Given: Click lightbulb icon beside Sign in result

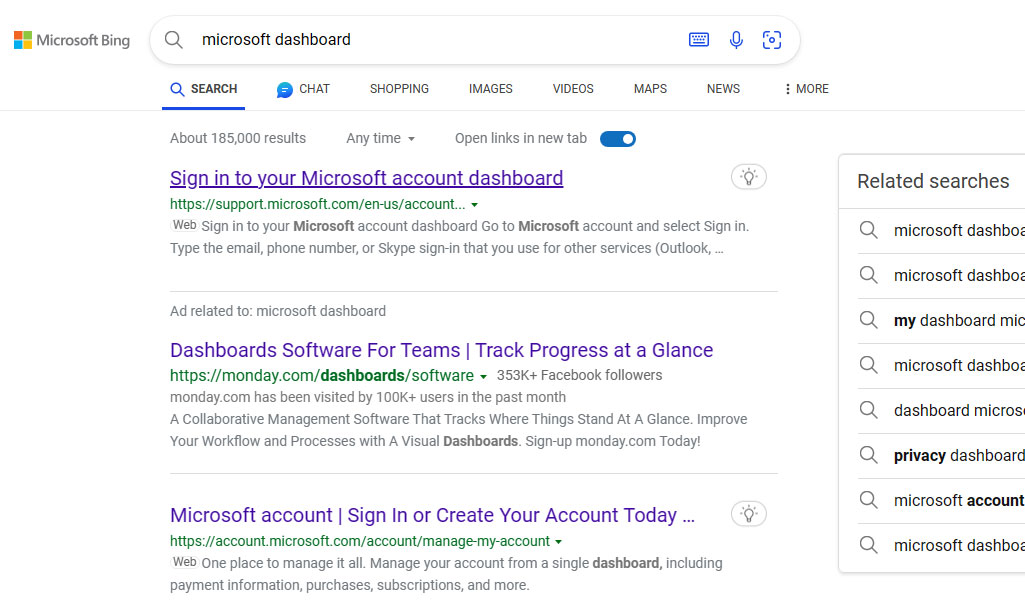Looking at the screenshot, I should (x=748, y=177).
